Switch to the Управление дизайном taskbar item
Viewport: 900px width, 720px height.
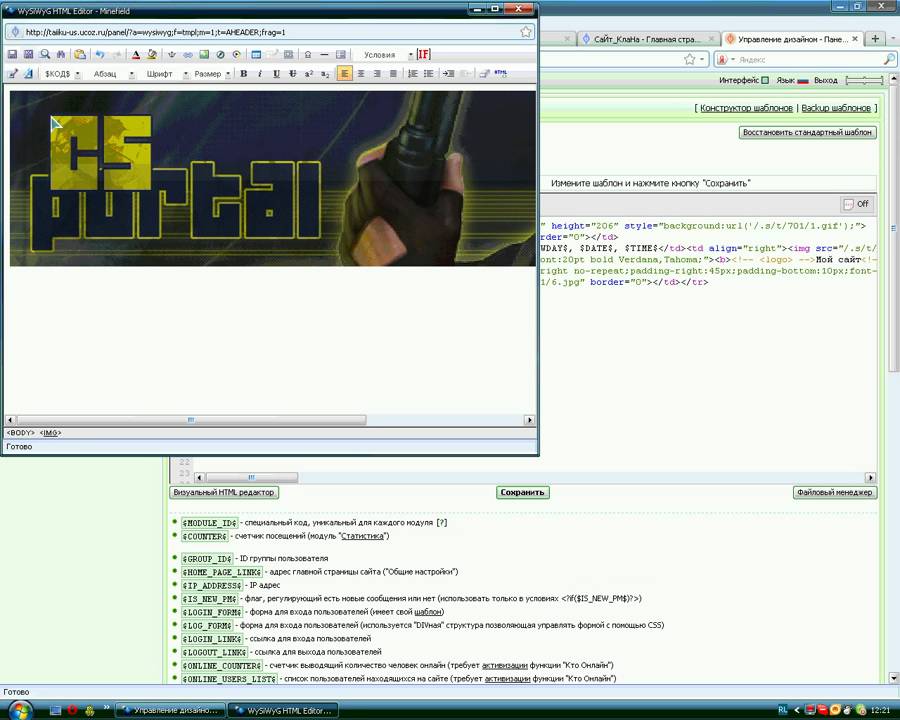click(x=171, y=710)
